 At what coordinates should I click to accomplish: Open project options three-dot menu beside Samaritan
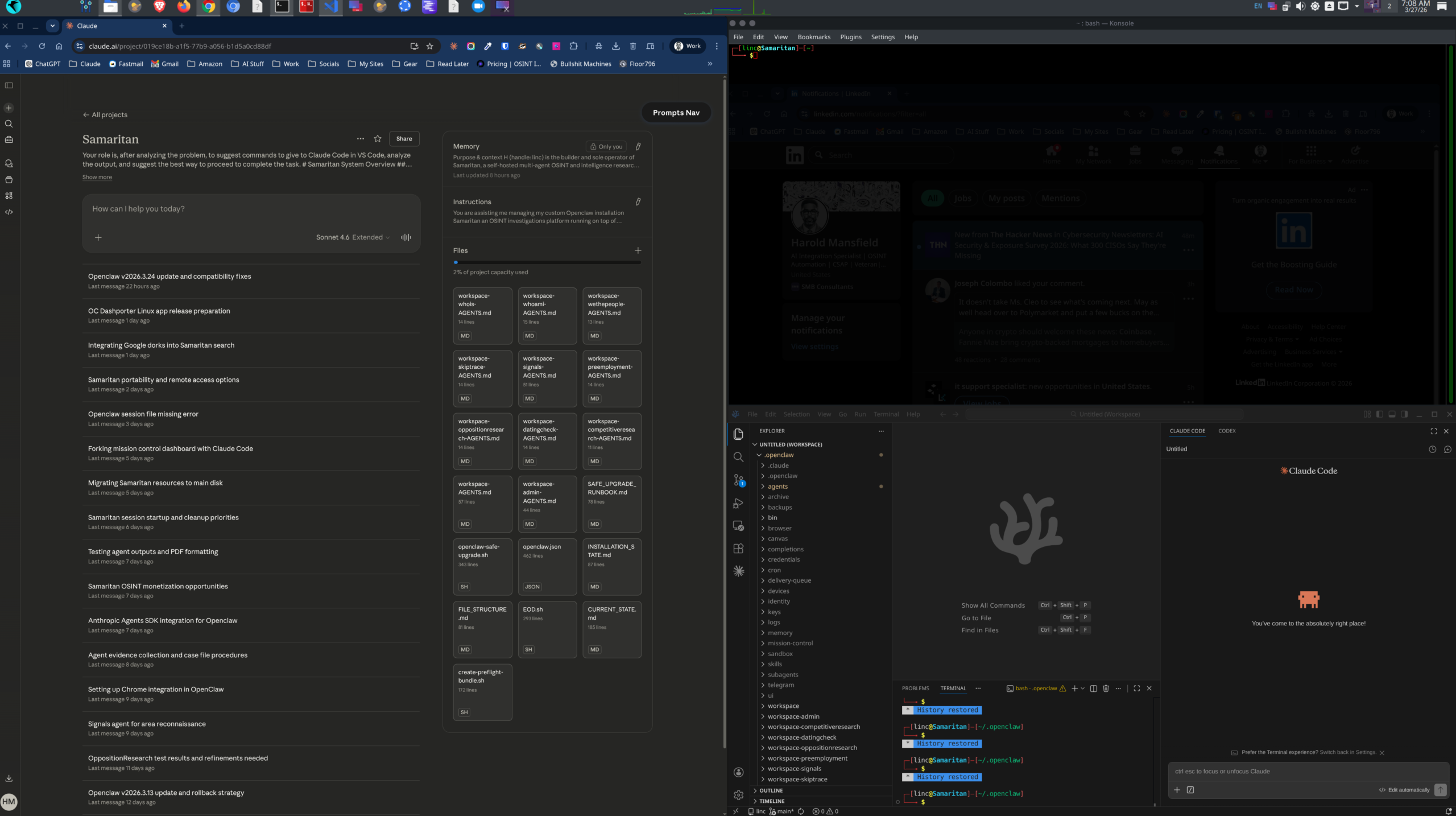pyautogui.click(x=361, y=138)
